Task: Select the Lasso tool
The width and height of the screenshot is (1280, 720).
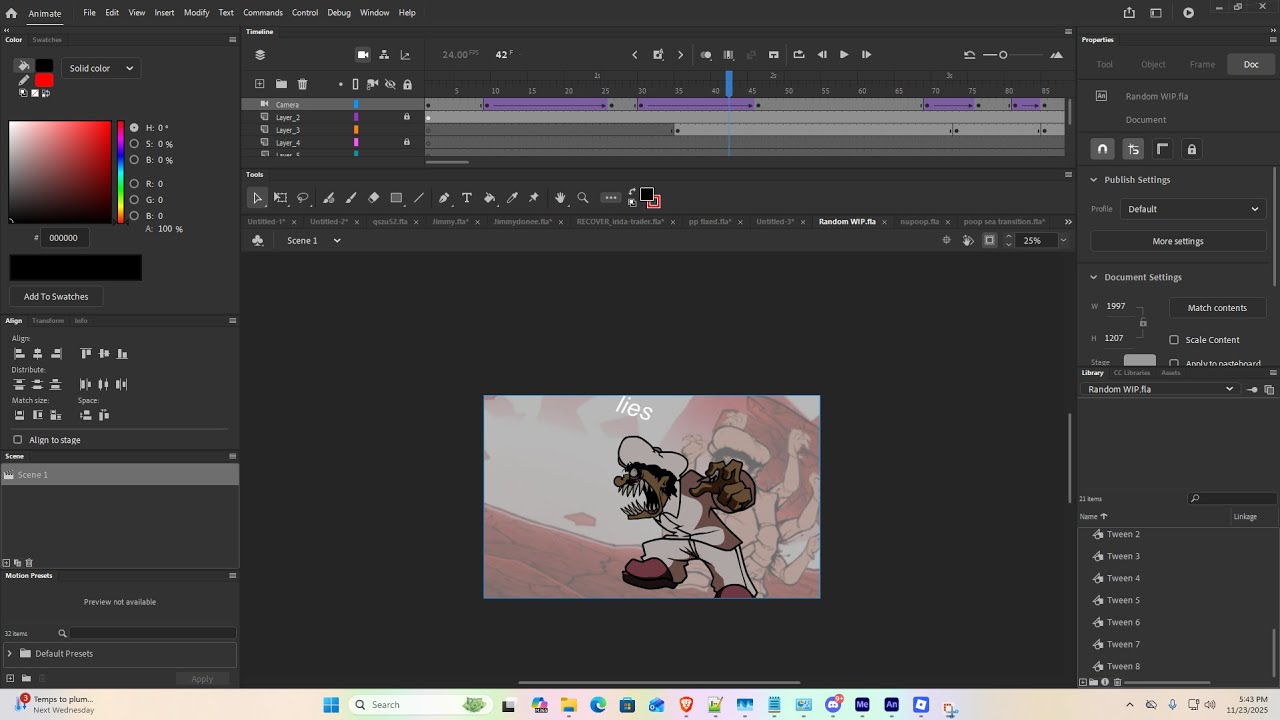Action: pyautogui.click(x=303, y=198)
